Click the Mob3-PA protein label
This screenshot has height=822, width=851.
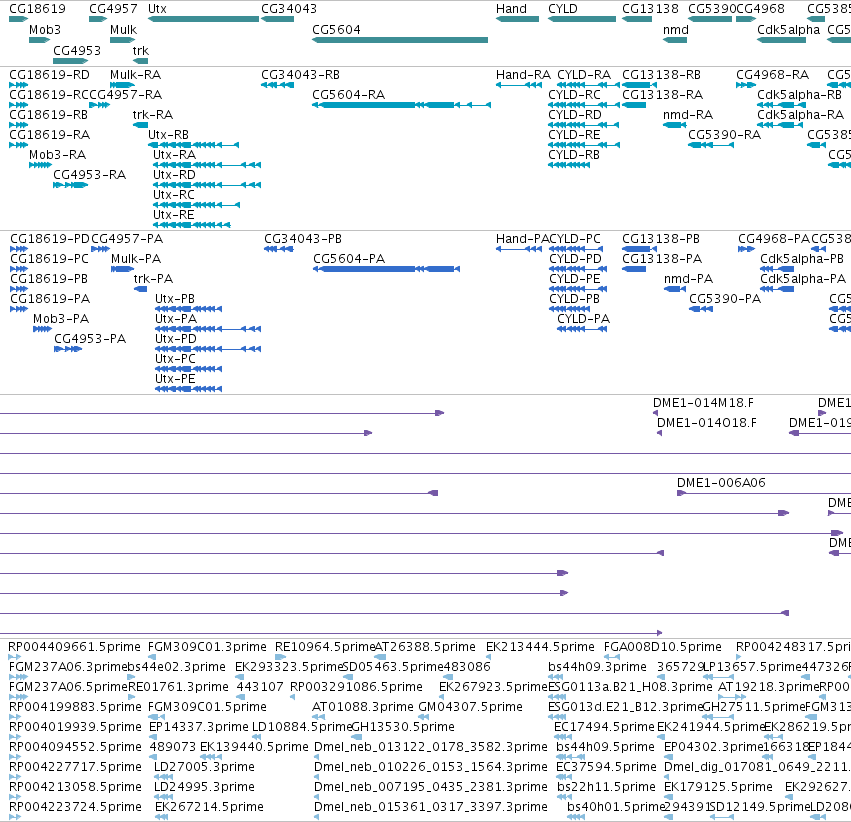(61, 318)
